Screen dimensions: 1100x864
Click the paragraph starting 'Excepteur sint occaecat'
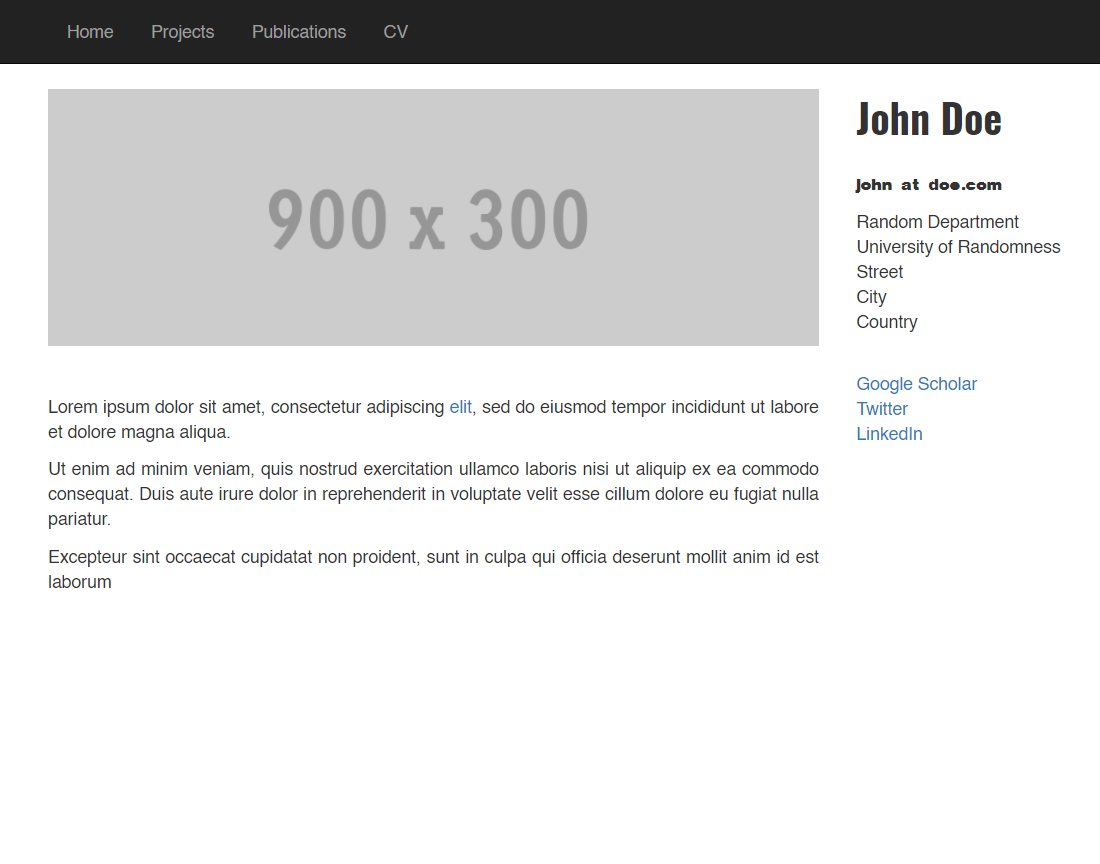coord(434,569)
